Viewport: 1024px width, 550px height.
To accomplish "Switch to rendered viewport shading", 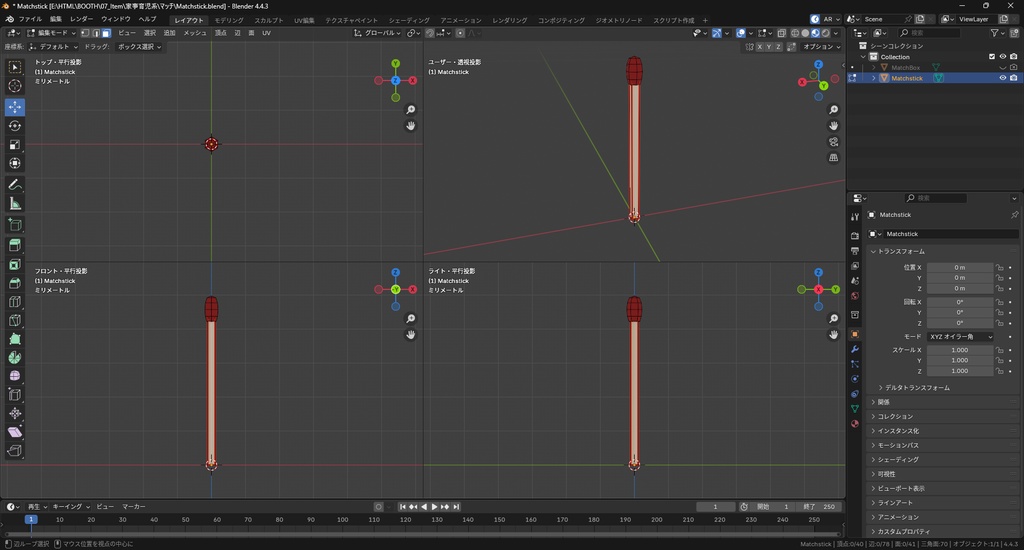I will [826, 33].
